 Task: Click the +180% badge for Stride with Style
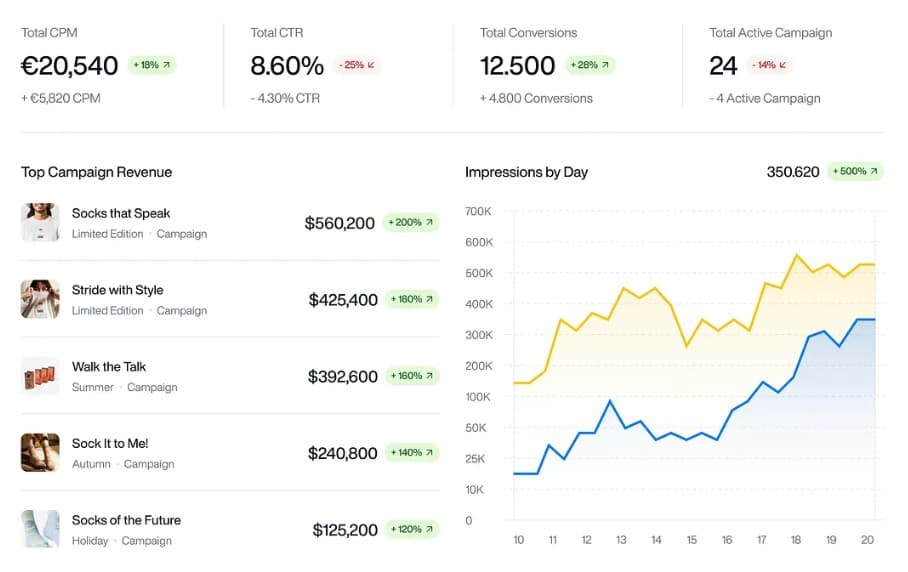coord(411,299)
